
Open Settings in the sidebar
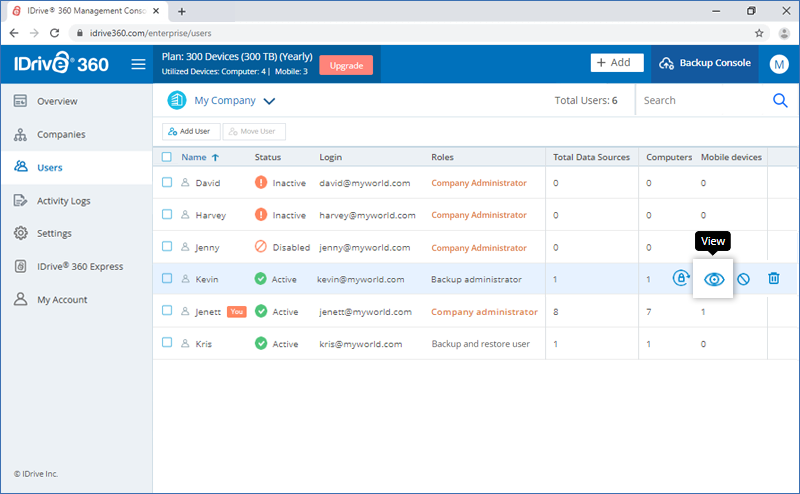click(x=77, y=233)
